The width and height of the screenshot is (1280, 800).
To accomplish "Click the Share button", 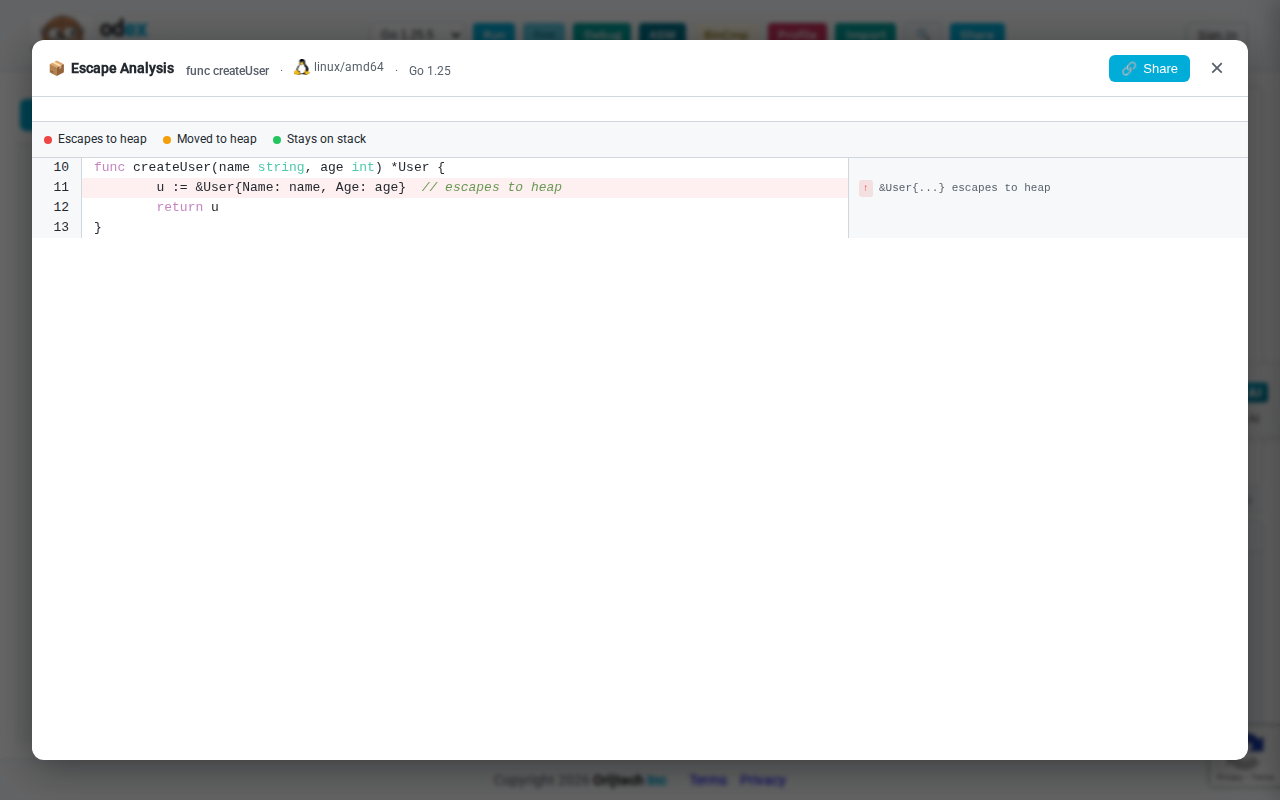I will coord(1149,68).
